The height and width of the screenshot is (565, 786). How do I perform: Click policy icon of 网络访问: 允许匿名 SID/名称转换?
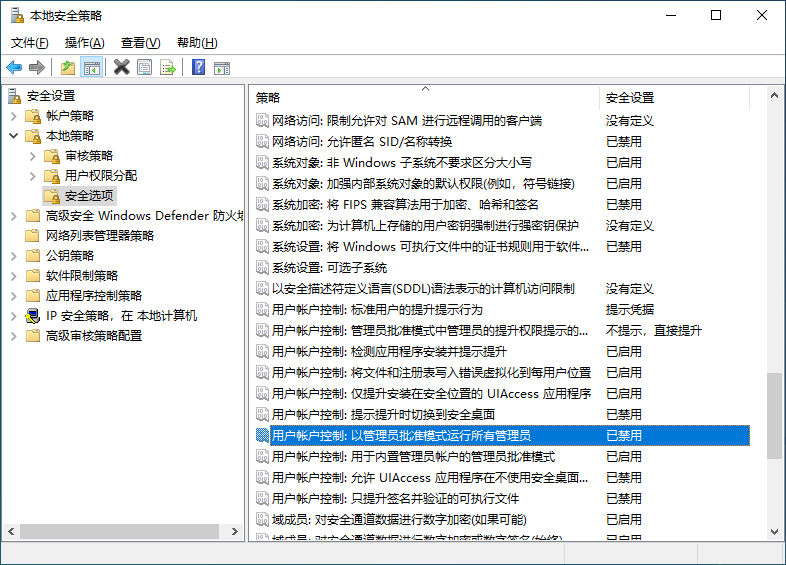click(x=262, y=142)
